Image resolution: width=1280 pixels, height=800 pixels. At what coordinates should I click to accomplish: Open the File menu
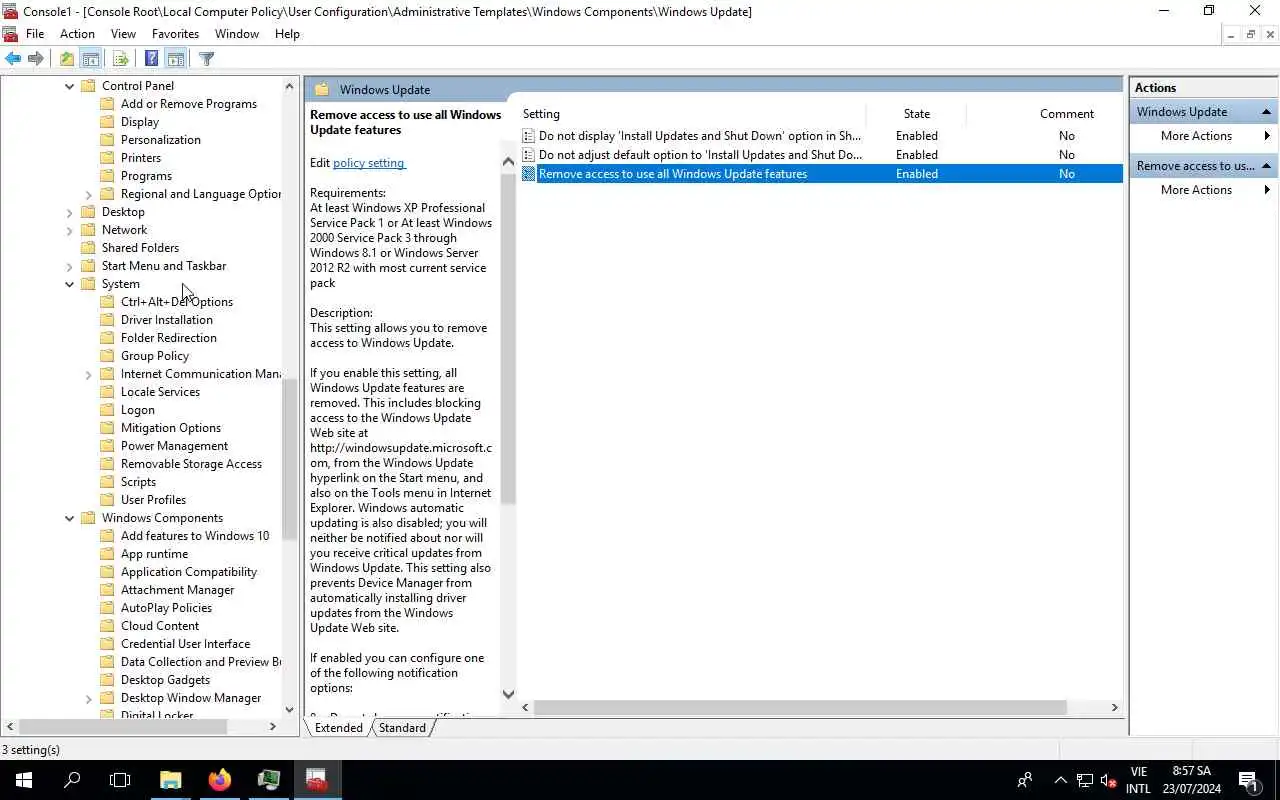35,33
